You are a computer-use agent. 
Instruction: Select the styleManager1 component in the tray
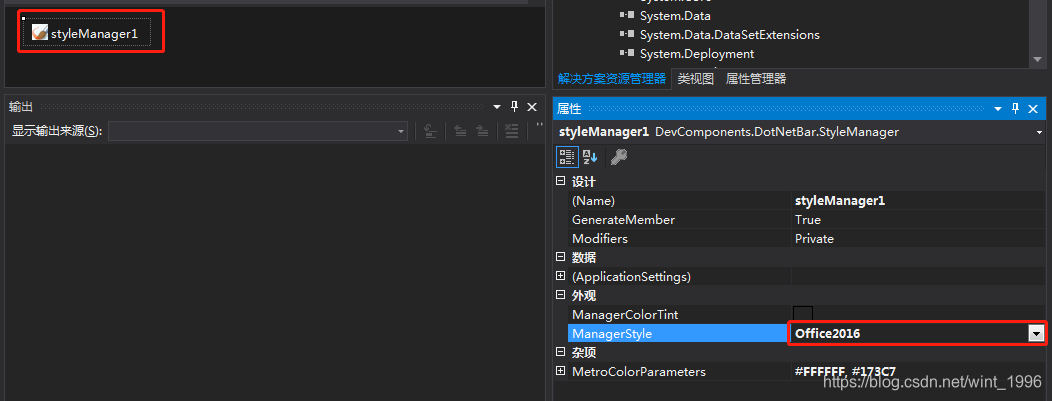86,32
